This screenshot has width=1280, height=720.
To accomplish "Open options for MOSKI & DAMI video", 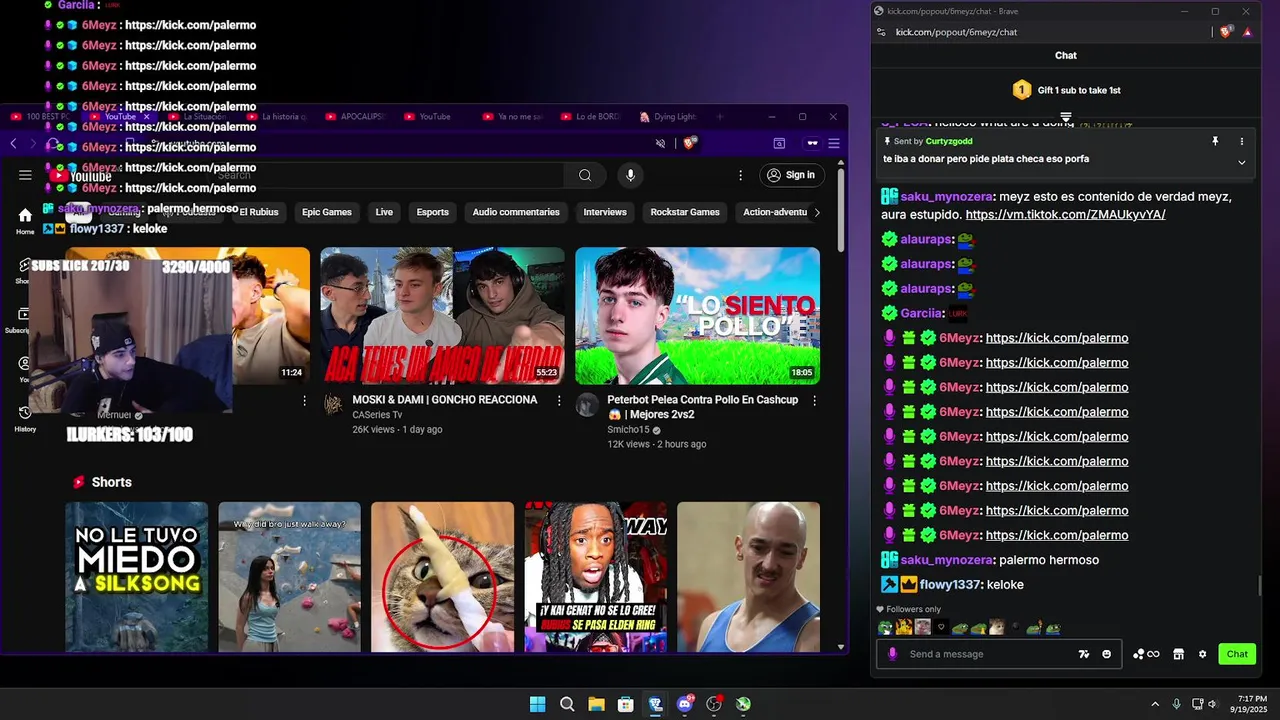I will coord(560,401).
